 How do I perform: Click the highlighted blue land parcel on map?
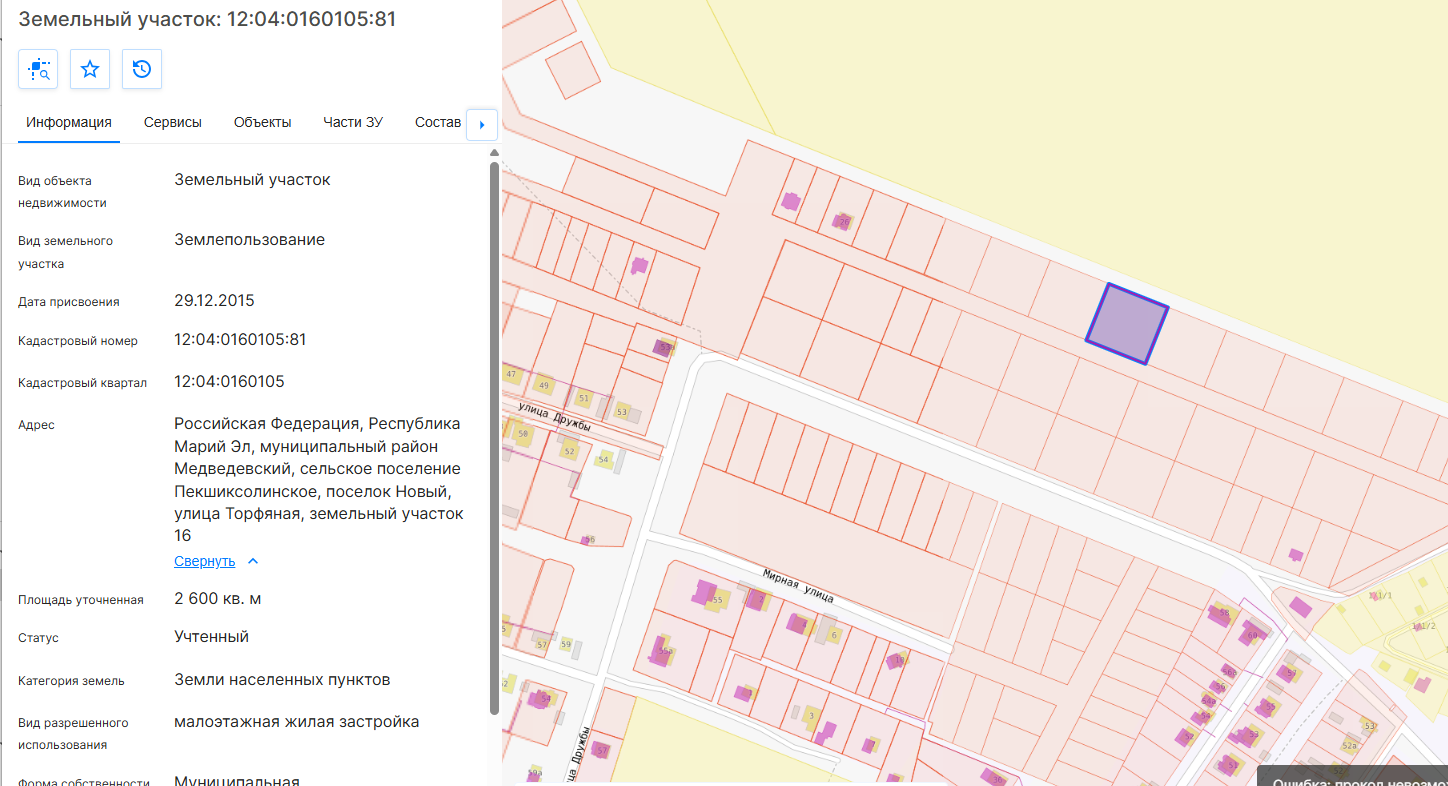[x=1127, y=323]
